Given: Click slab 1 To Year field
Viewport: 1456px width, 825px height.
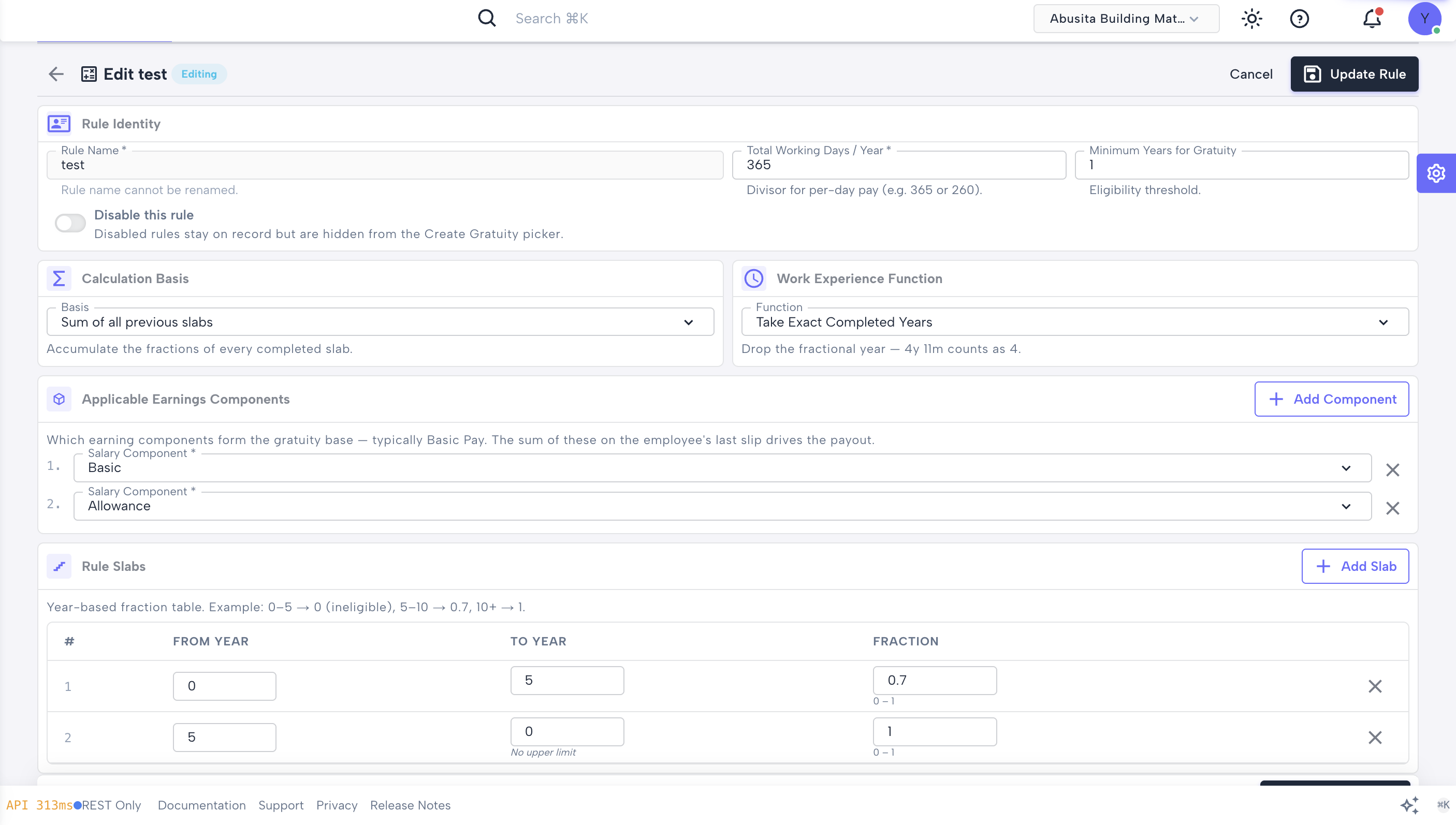Looking at the screenshot, I should click(567, 680).
